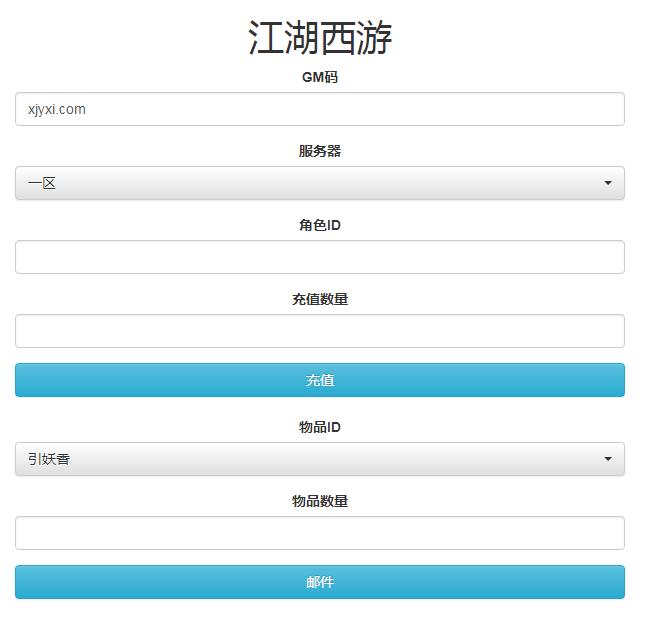Click the 角色ID label
660x641 pixels.
[320, 225]
